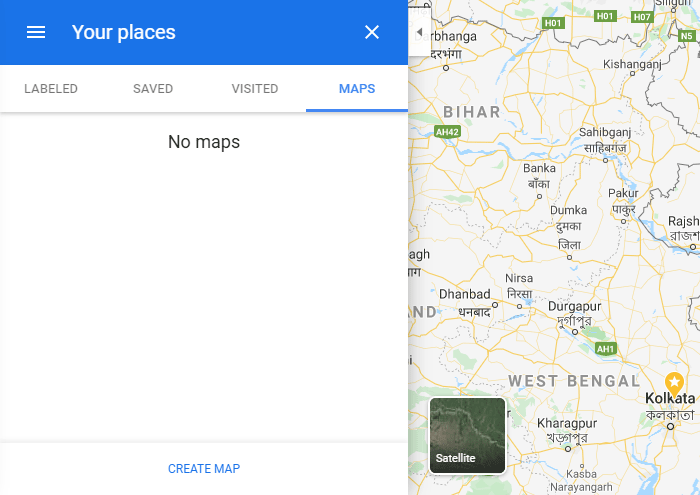The image size is (700, 495).
Task: Click the N5 road shield
Action: click(687, 33)
